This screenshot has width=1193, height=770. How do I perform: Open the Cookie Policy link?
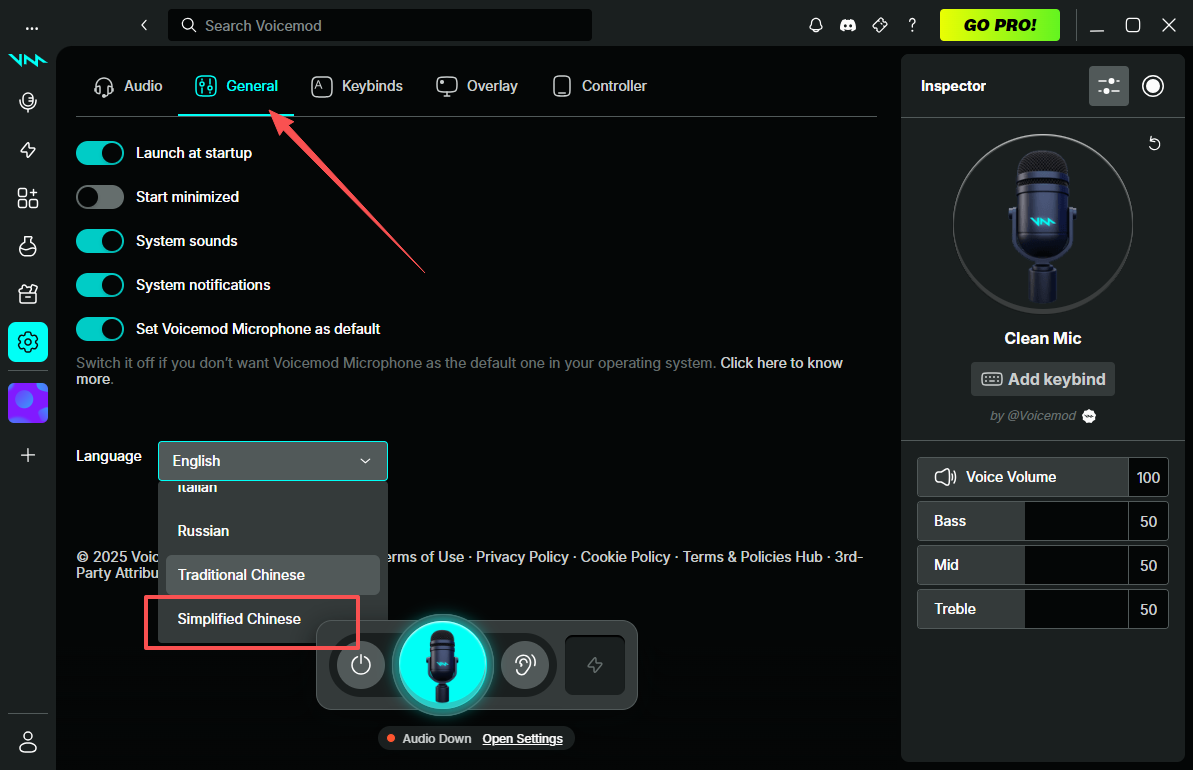click(x=625, y=557)
